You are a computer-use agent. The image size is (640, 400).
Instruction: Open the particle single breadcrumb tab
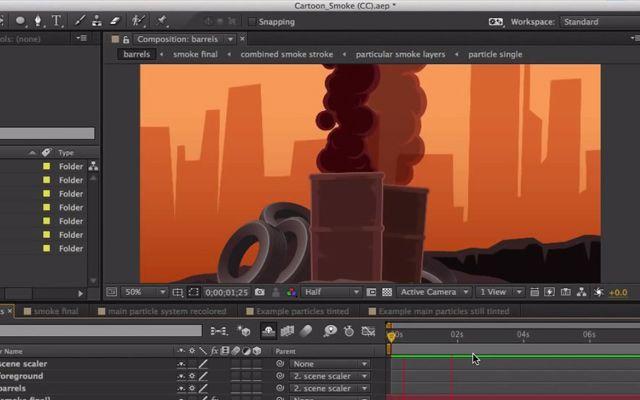[x=495, y=54]
